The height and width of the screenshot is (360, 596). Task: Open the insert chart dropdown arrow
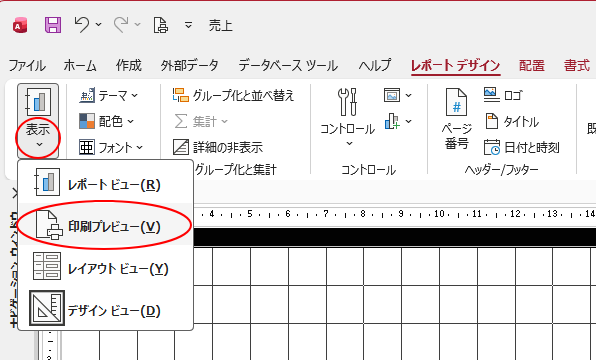point(409,121)
